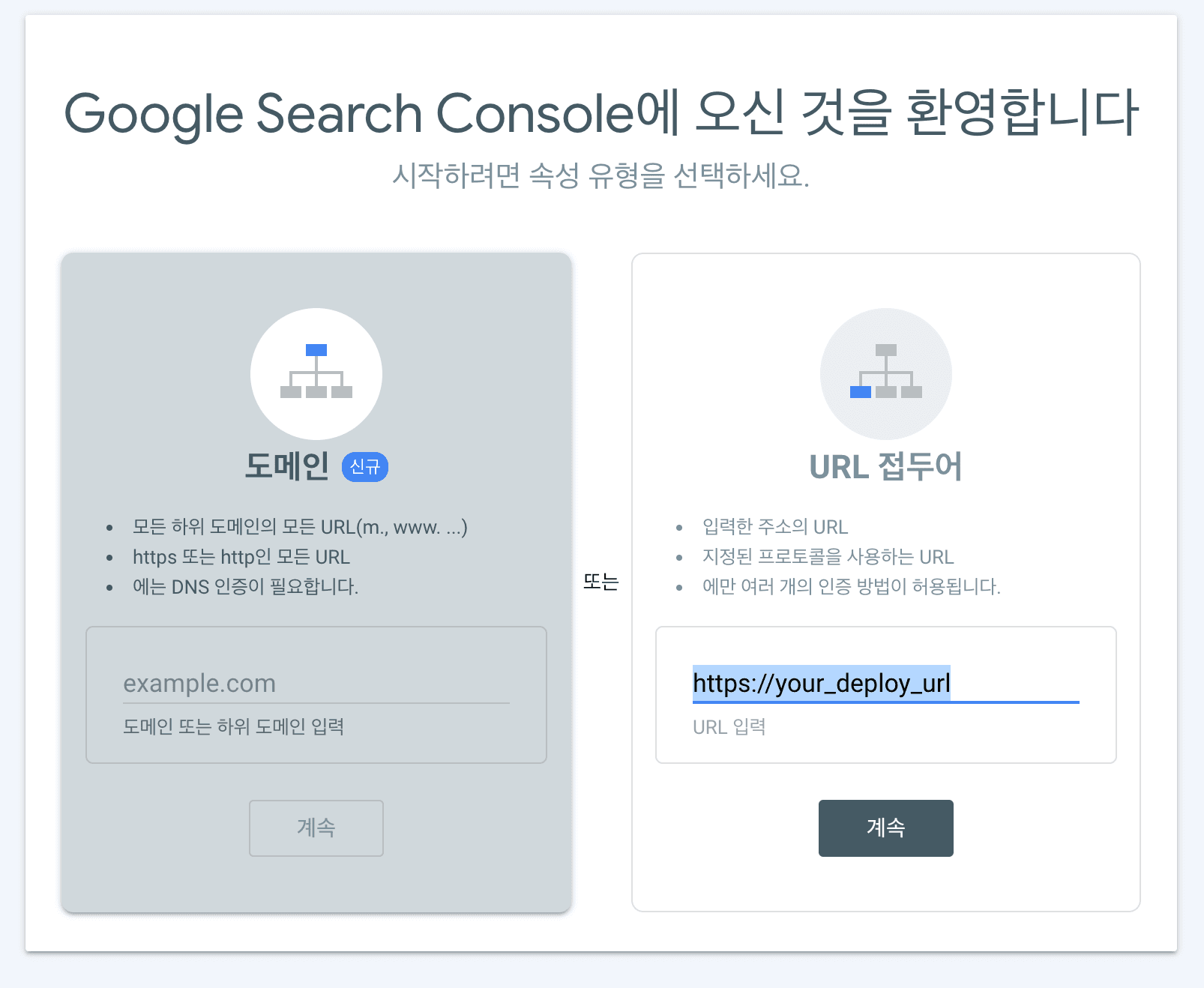Click the Domain property hierarchy icon
Screen dimensions: 1204x988
click(x=316, y=373)
